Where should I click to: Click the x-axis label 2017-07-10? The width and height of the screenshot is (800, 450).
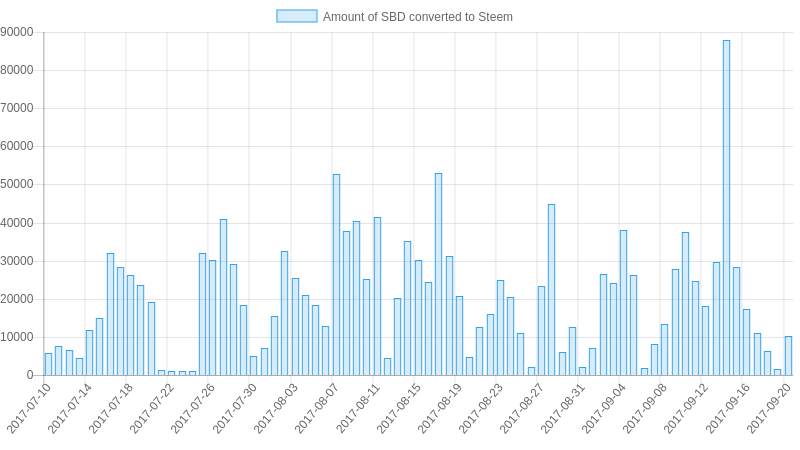[29, 409]
